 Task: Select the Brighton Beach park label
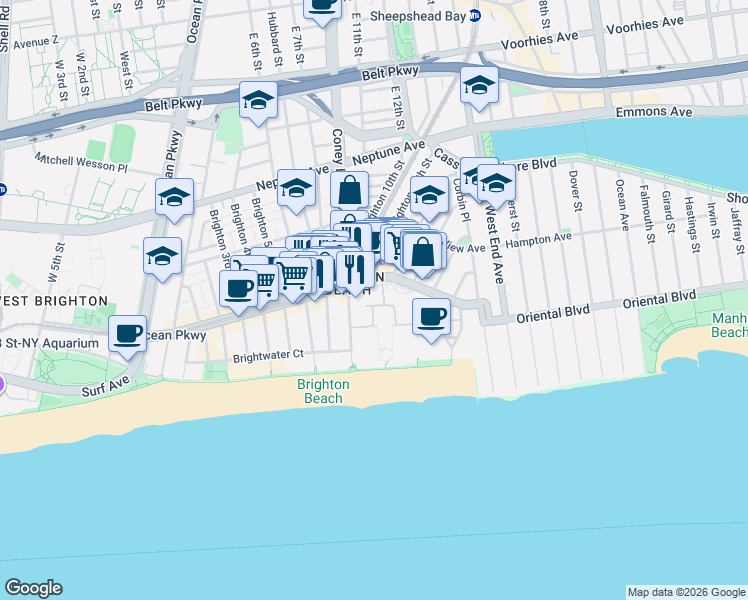[323, 391]
